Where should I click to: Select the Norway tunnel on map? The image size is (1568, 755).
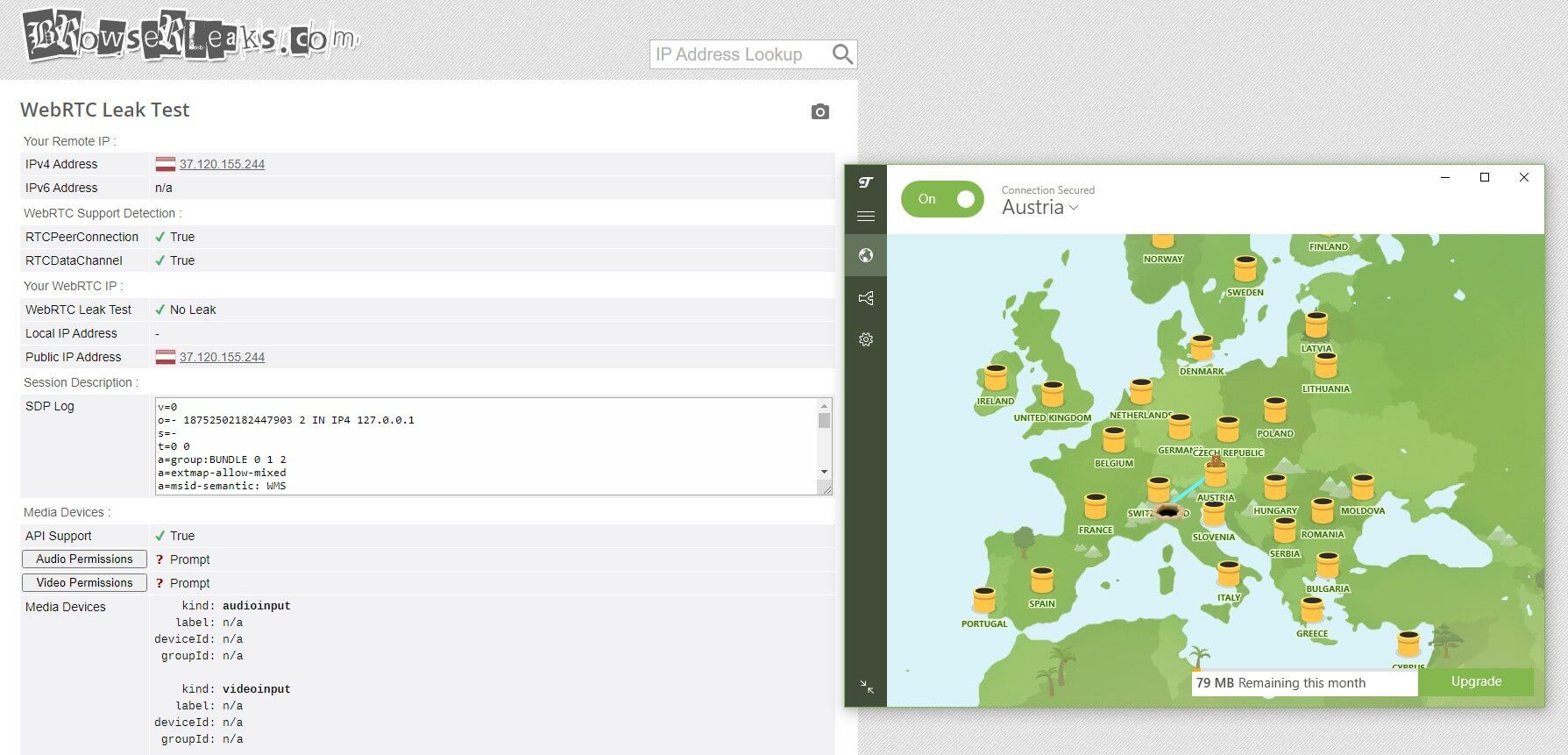1162,242
